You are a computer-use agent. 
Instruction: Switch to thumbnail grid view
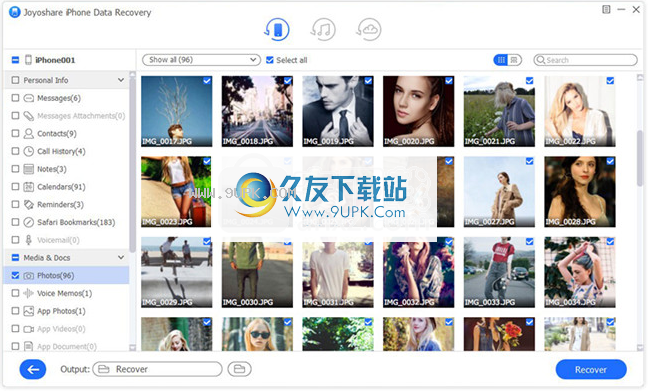[501, 60]
